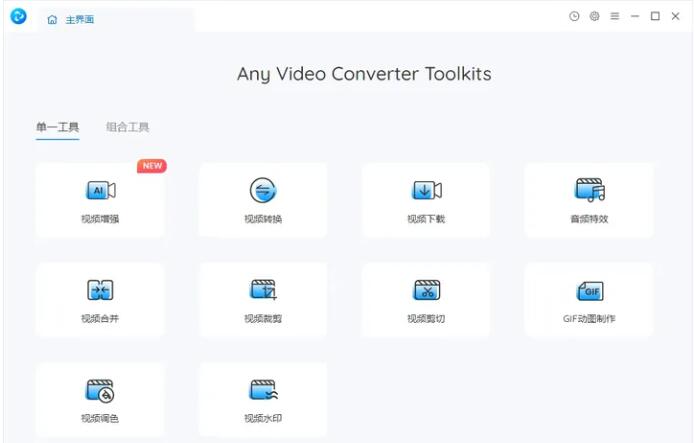This screenshot has width=695, height=443.
Task: Switch to the 组合工具 tab
Action: pos(128,127)
